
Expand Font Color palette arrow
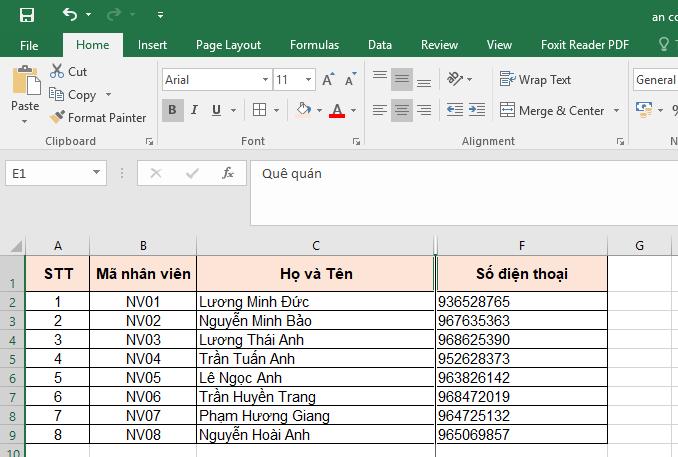tap(354, 111)
